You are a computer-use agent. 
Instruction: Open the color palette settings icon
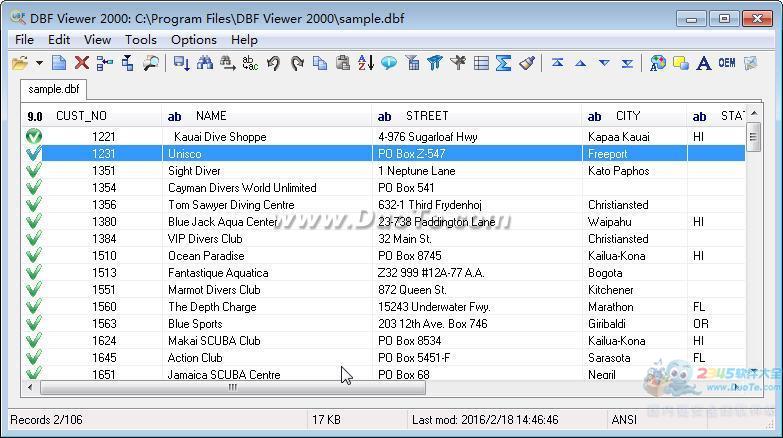(658, 63)
